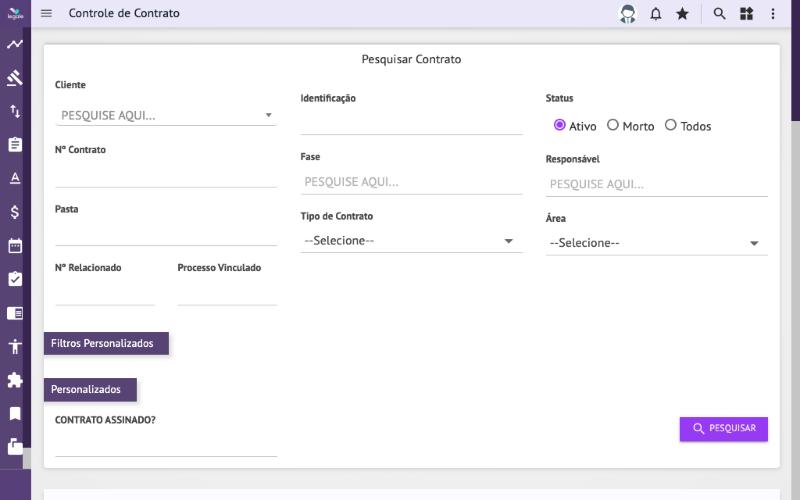Open the dashboard chart icon in sidebar
This screenshot has height=500, width=800.
[x=15, y=44]
